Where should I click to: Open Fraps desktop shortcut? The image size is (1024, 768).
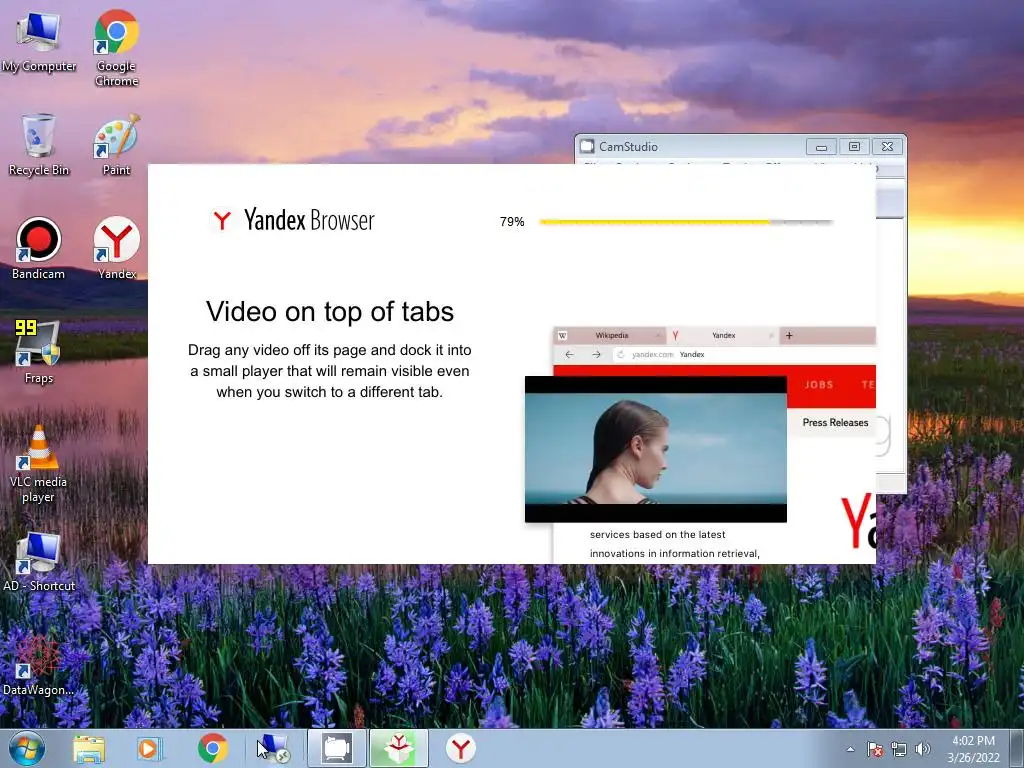(x=39, y=353)
